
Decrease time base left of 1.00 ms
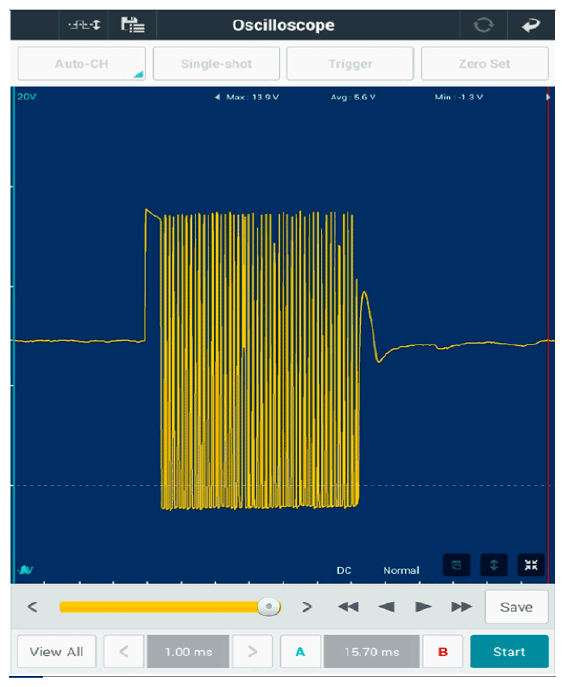[x=124, y=652]
